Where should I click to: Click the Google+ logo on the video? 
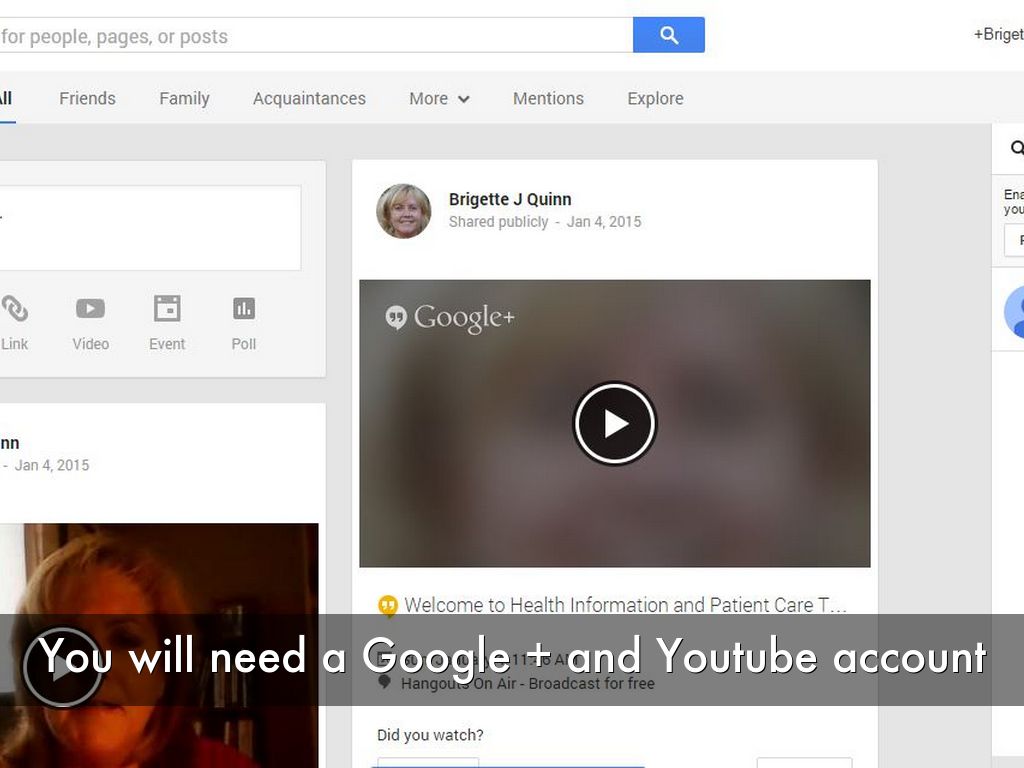coord(450,317)
